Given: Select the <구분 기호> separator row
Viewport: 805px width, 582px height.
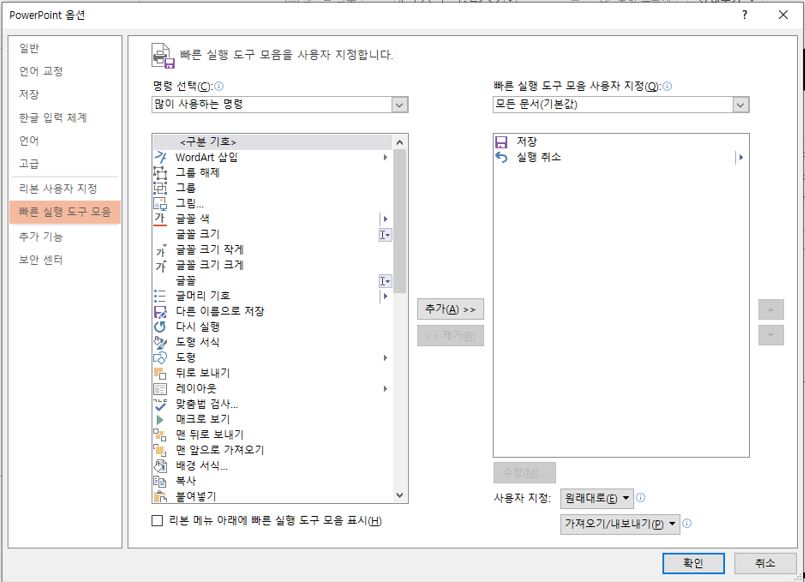Looking at the screenshot, I should tap(273, 142).
